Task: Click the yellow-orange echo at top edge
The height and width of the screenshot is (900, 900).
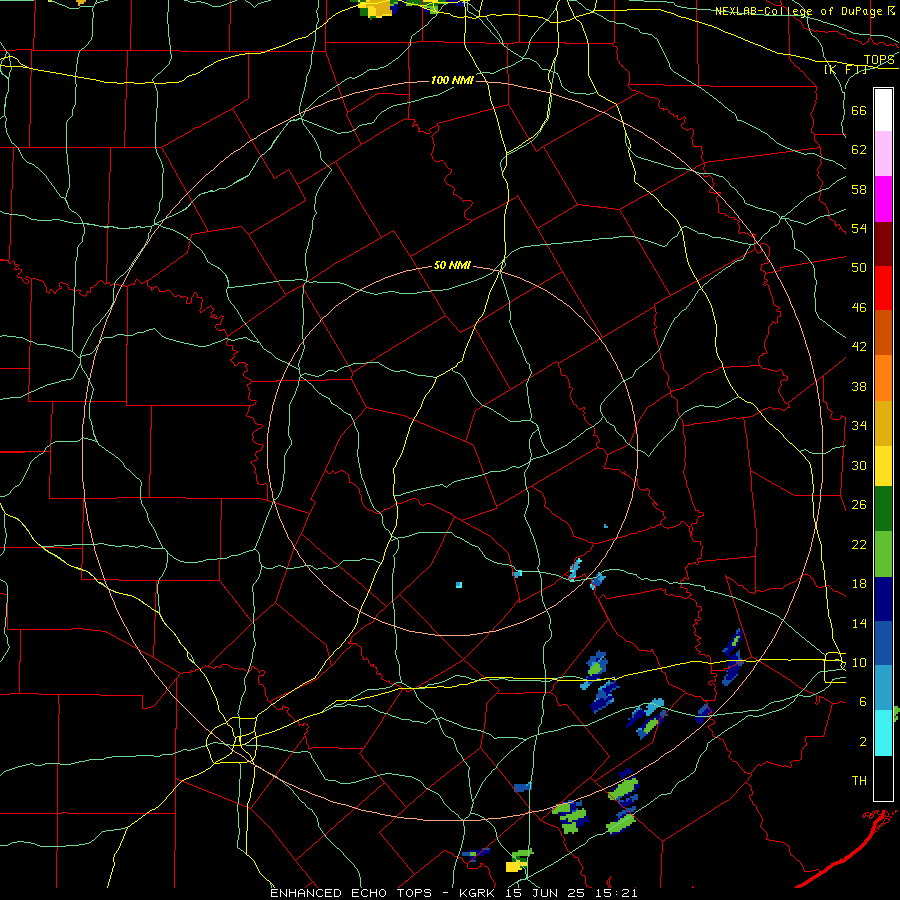Action: 377,8
